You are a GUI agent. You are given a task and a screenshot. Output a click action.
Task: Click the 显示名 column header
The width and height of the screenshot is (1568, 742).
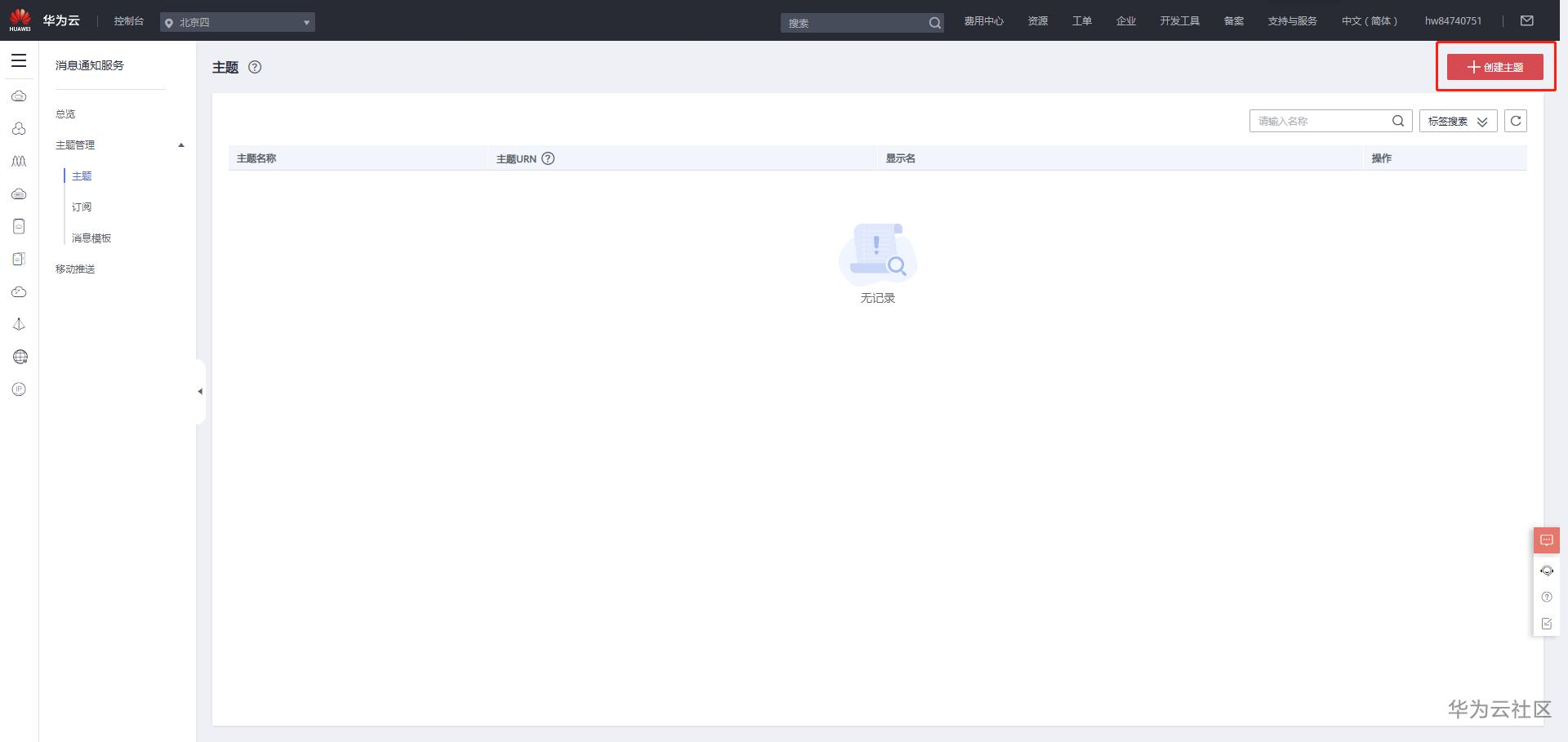[901, 158]
